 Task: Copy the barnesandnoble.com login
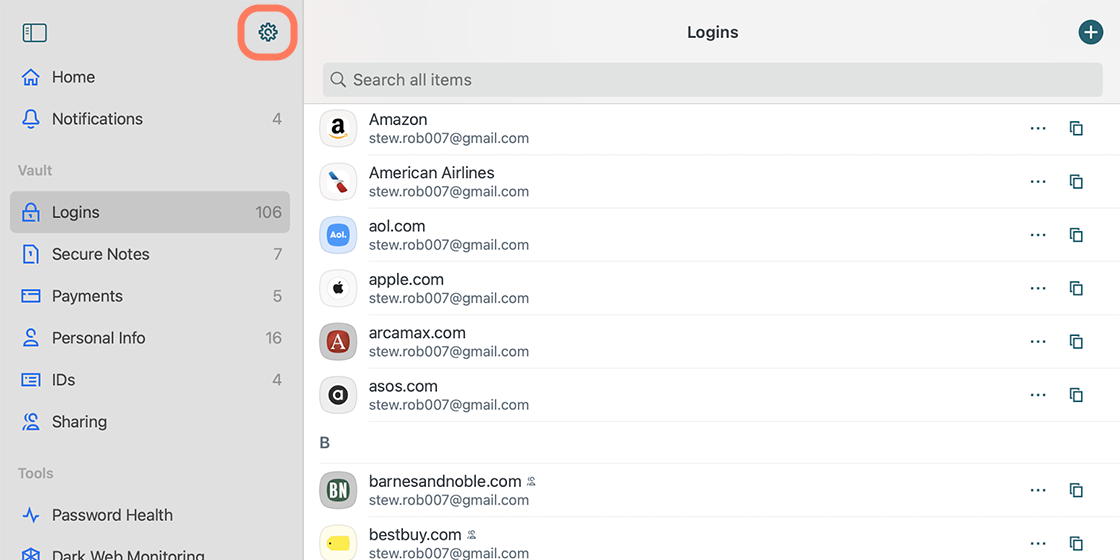(1076, 490)
